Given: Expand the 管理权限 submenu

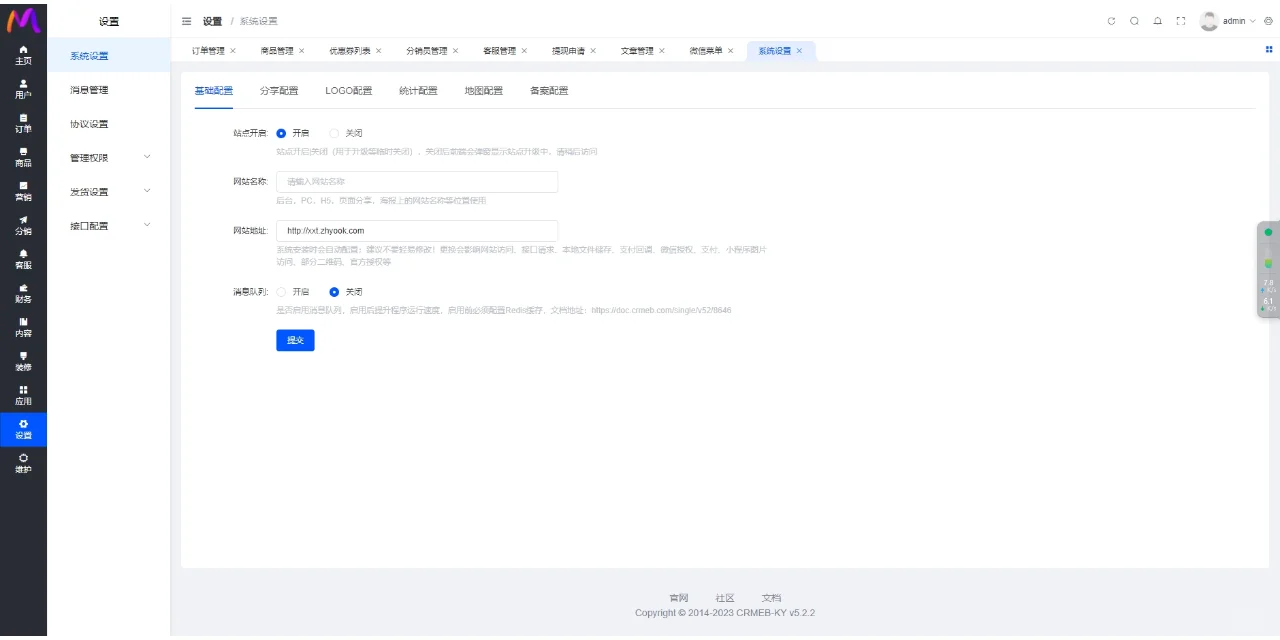Looking at the screenshot, I should [108, 158].
